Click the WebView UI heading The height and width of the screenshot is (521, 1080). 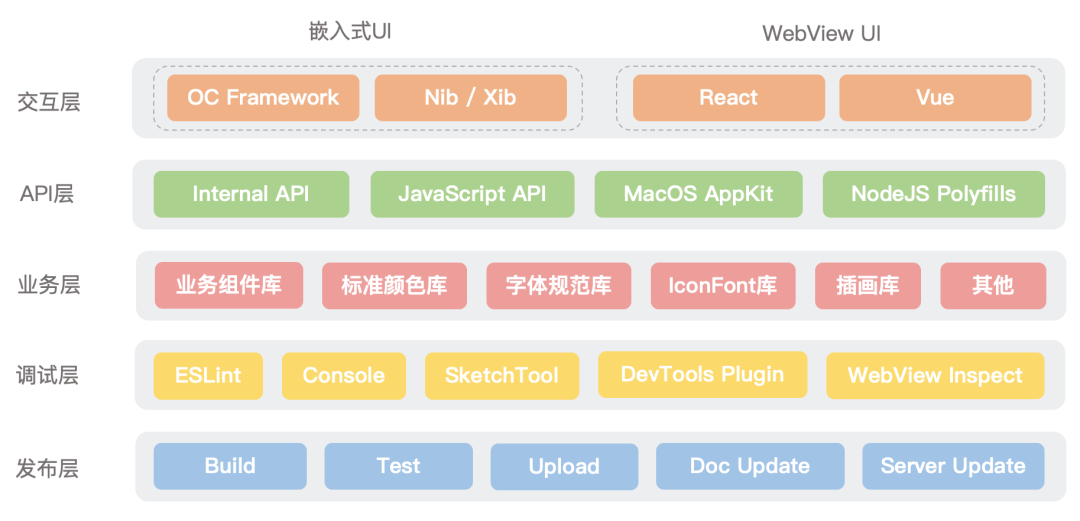822,34
